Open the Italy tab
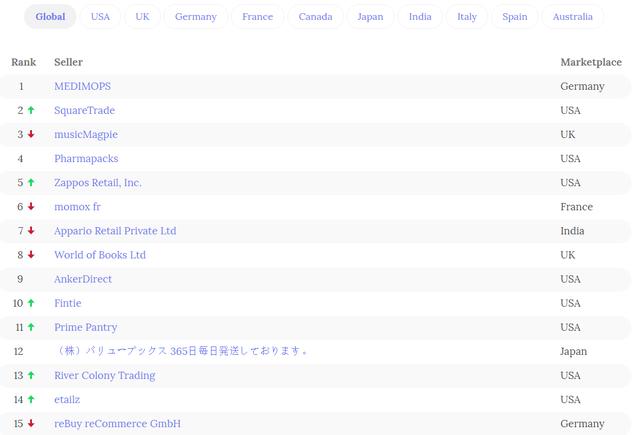 coord(467,17)
